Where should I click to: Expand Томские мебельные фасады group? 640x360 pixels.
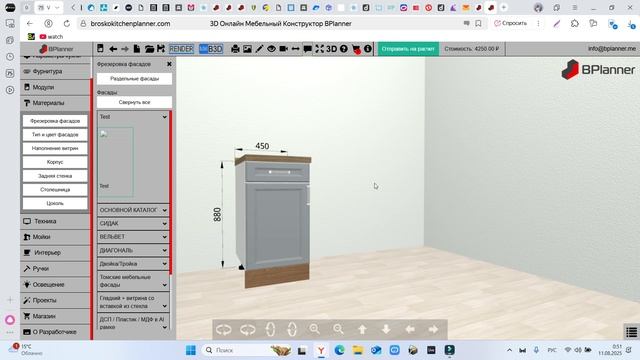133,281
